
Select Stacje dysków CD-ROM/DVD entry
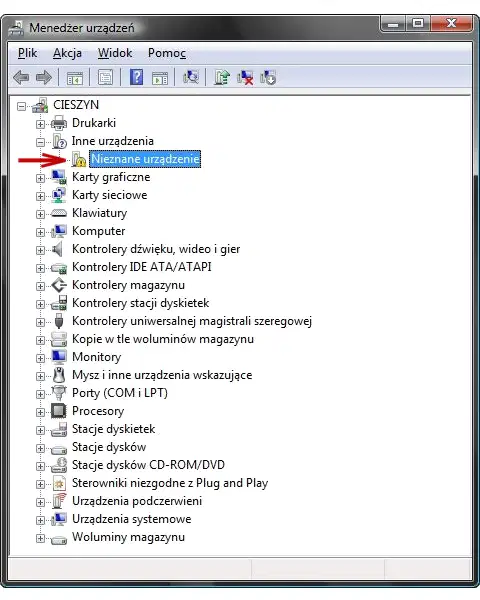148,465
